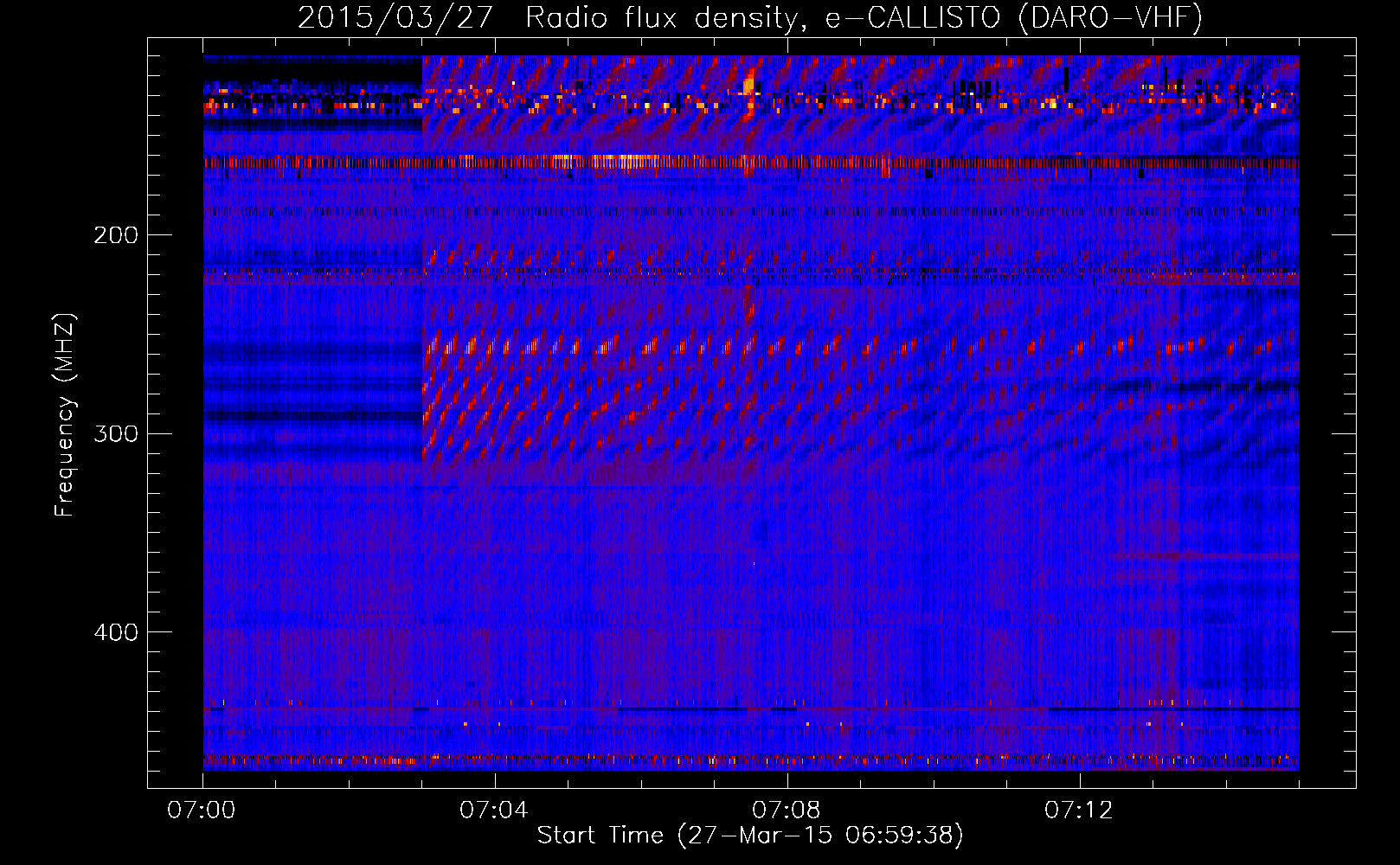
Task: Click the 07:04 time tick label
Action: click(x=494, y=811)
